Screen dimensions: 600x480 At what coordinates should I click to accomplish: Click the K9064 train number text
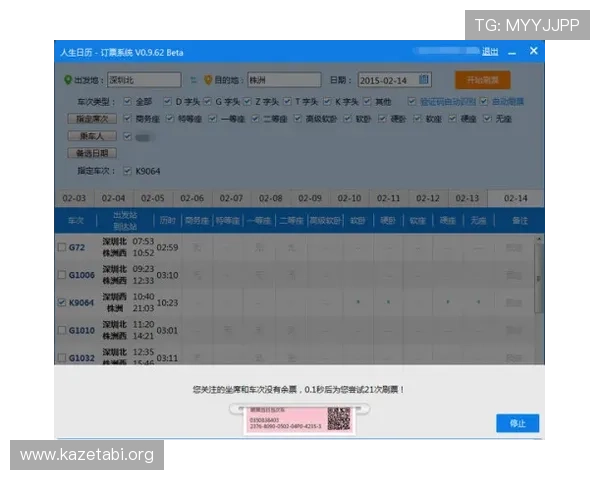click(x=81, y=302)
